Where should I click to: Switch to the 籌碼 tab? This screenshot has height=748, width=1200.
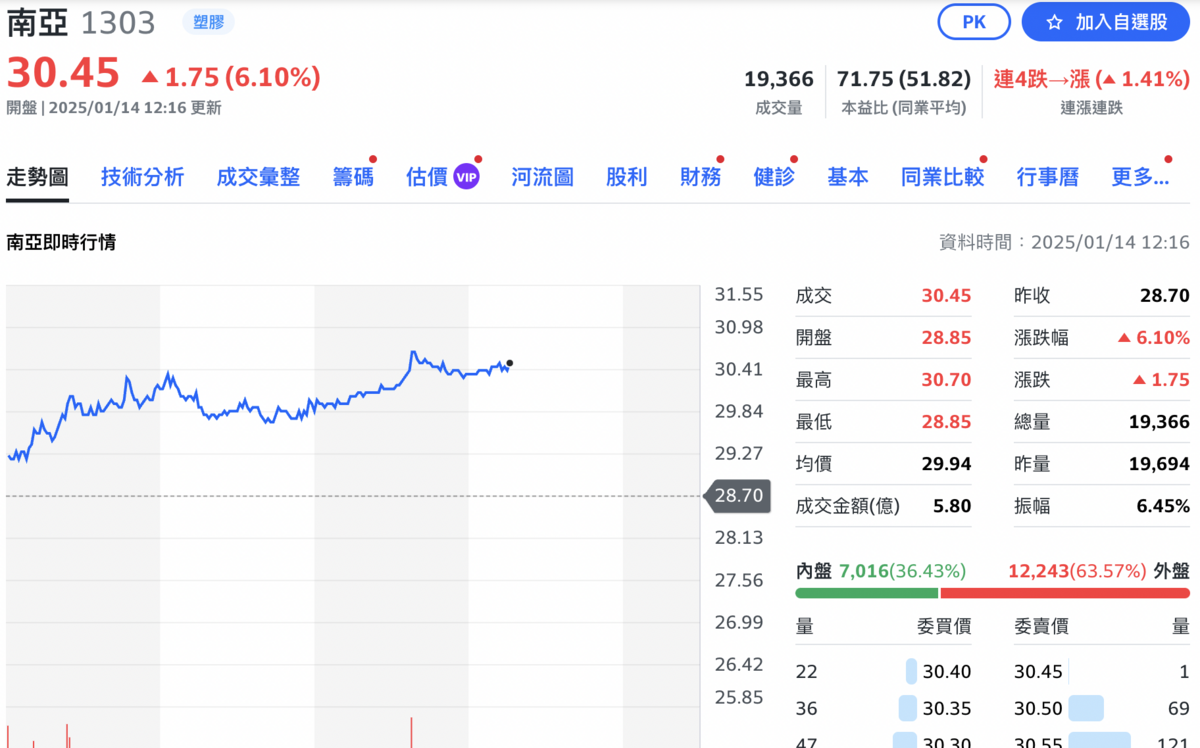pyautogui.click(x=353, y=177)
